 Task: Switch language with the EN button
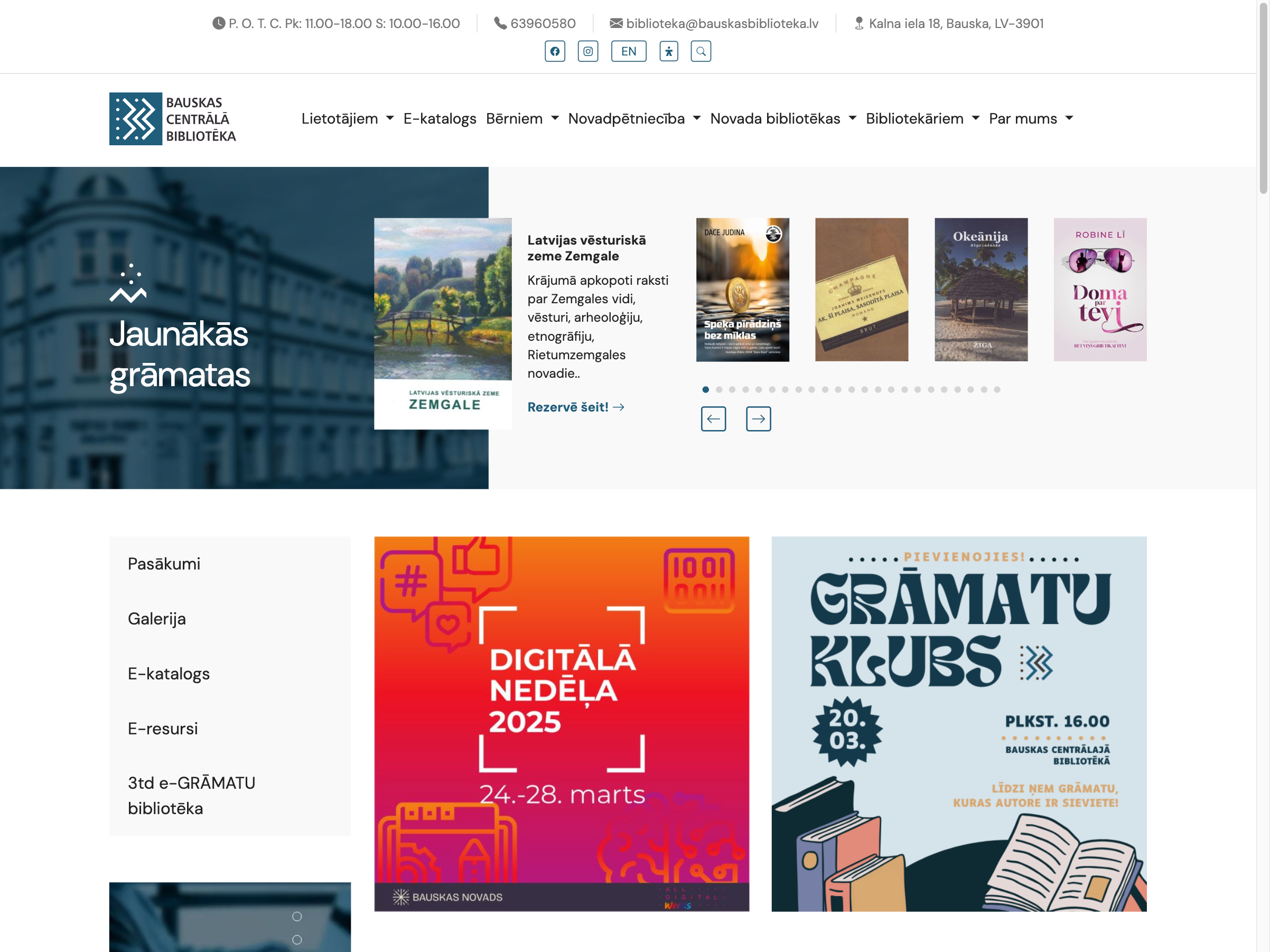click(x=628, y=51)
